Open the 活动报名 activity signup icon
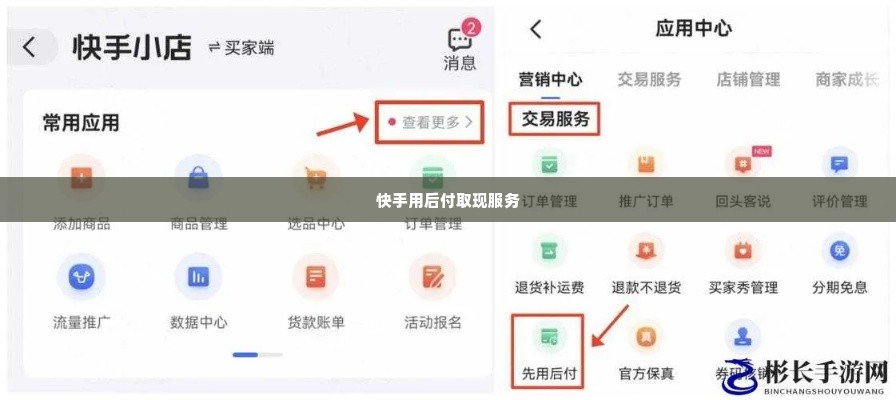The height and width of the screenshot is (400, 896). click(433, 278)
